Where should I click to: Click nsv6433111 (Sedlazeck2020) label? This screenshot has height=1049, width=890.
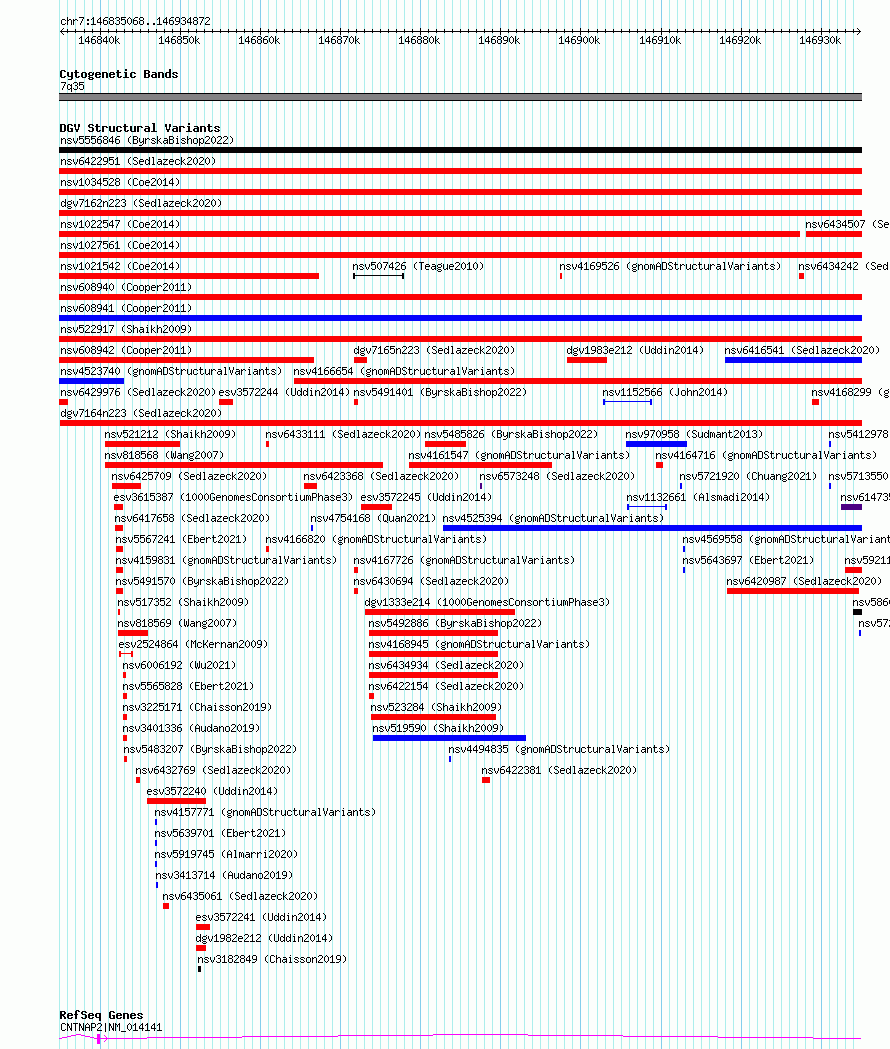(x=343, y=434)
